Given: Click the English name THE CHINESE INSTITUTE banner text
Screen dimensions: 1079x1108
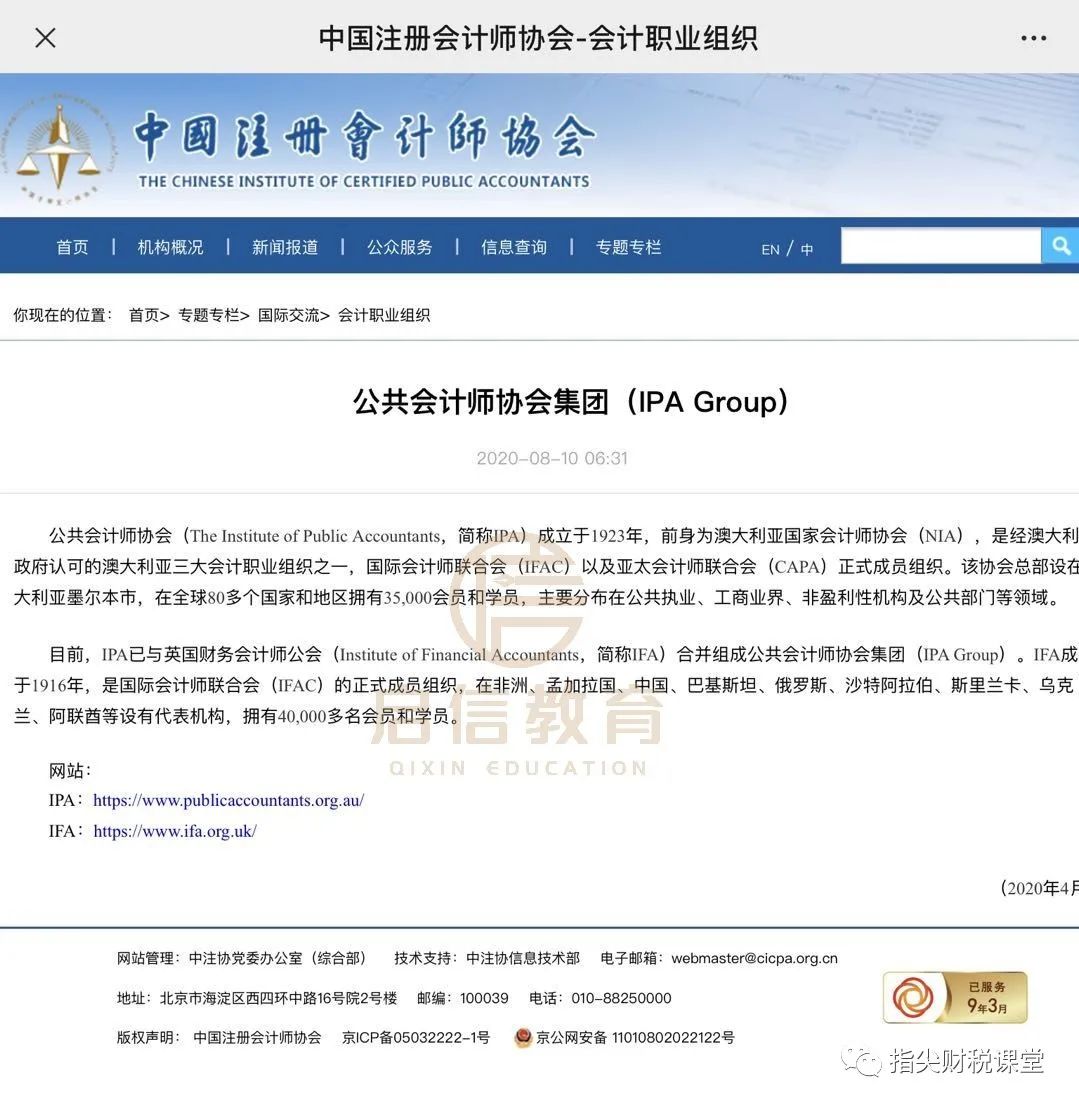Looking at the screenshot, I should [364, 182].
